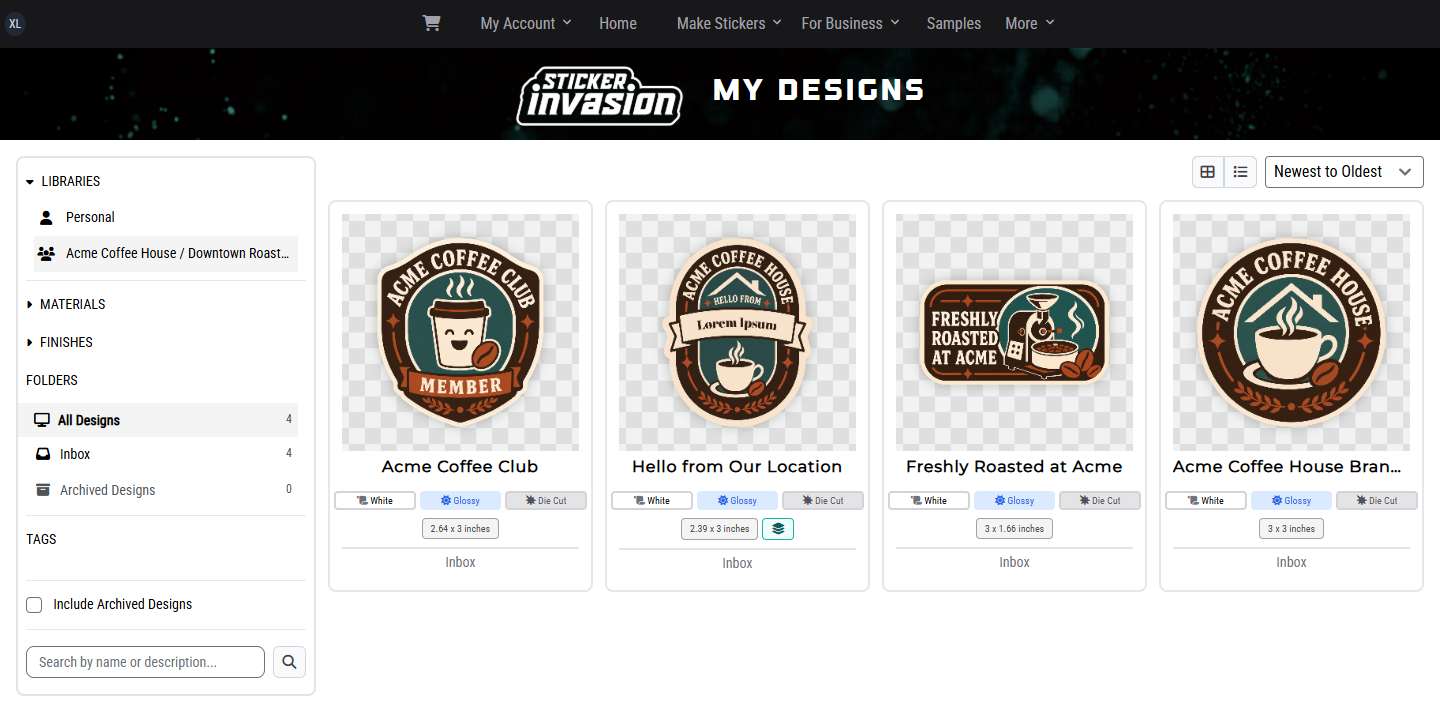Go to the Home page
The width and height of the screenshot is (1440, 709).
618,23
